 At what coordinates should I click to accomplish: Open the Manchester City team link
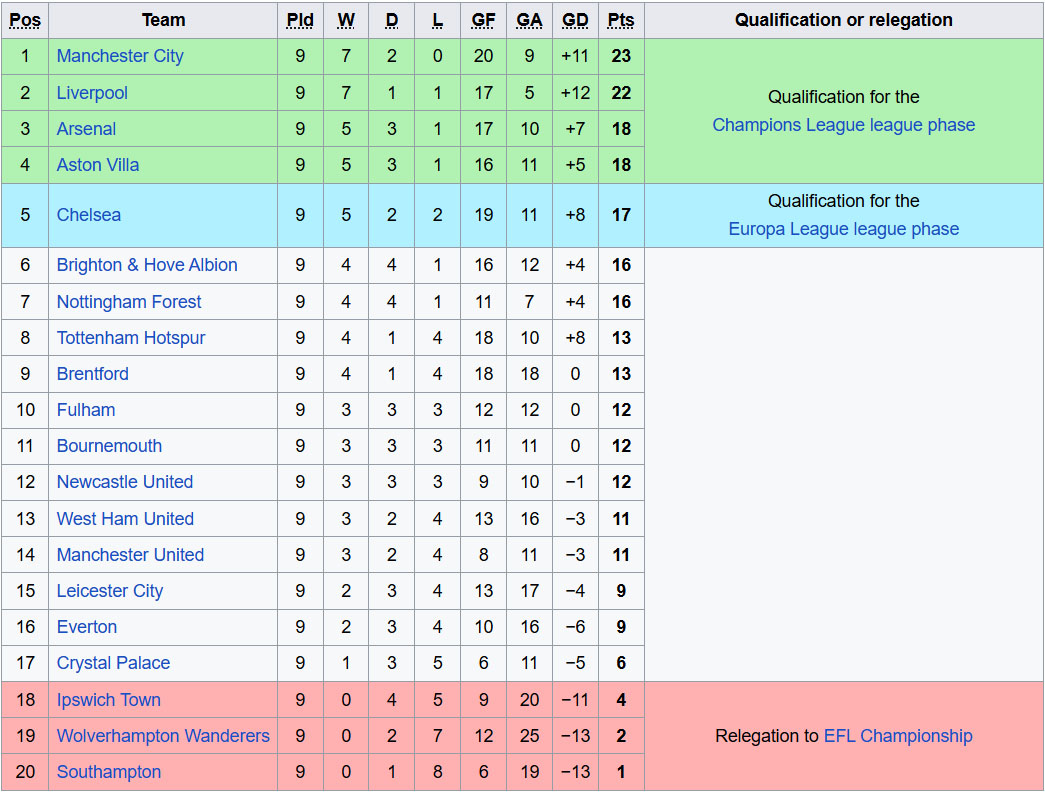tap(120, 56)
